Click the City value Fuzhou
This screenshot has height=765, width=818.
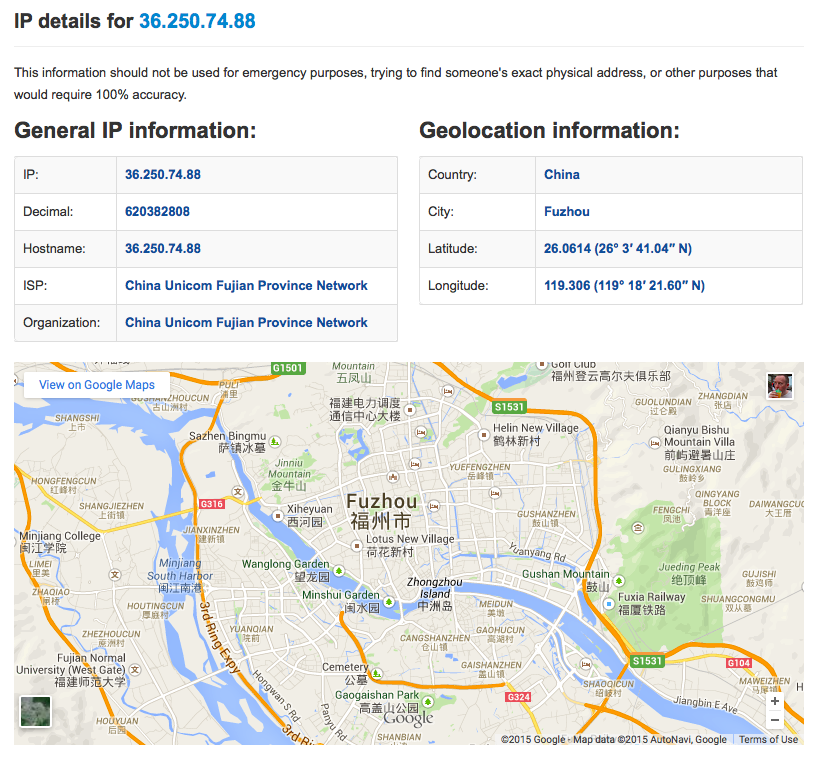pyautogui.click(x=567, y=211)
